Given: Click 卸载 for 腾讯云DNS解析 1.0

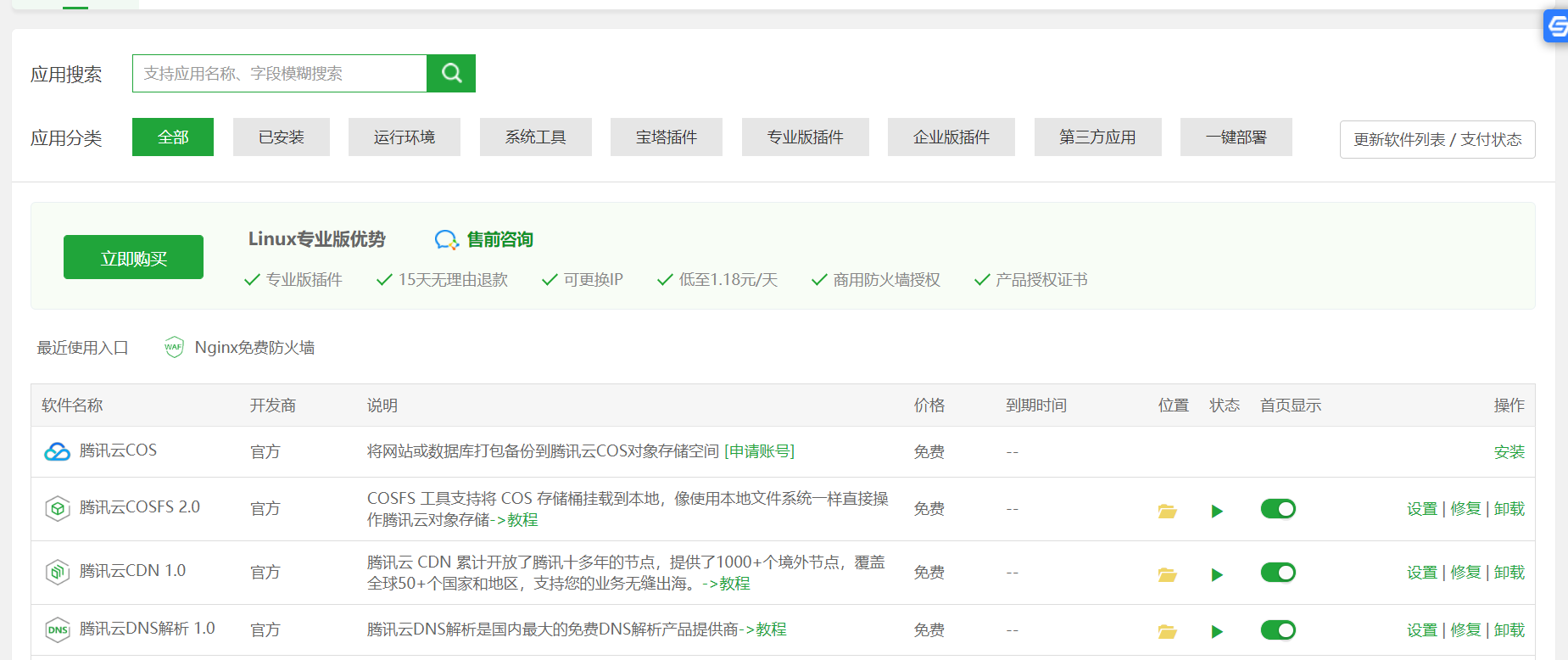Looking at the screenshot, I should coord(1509,630).
